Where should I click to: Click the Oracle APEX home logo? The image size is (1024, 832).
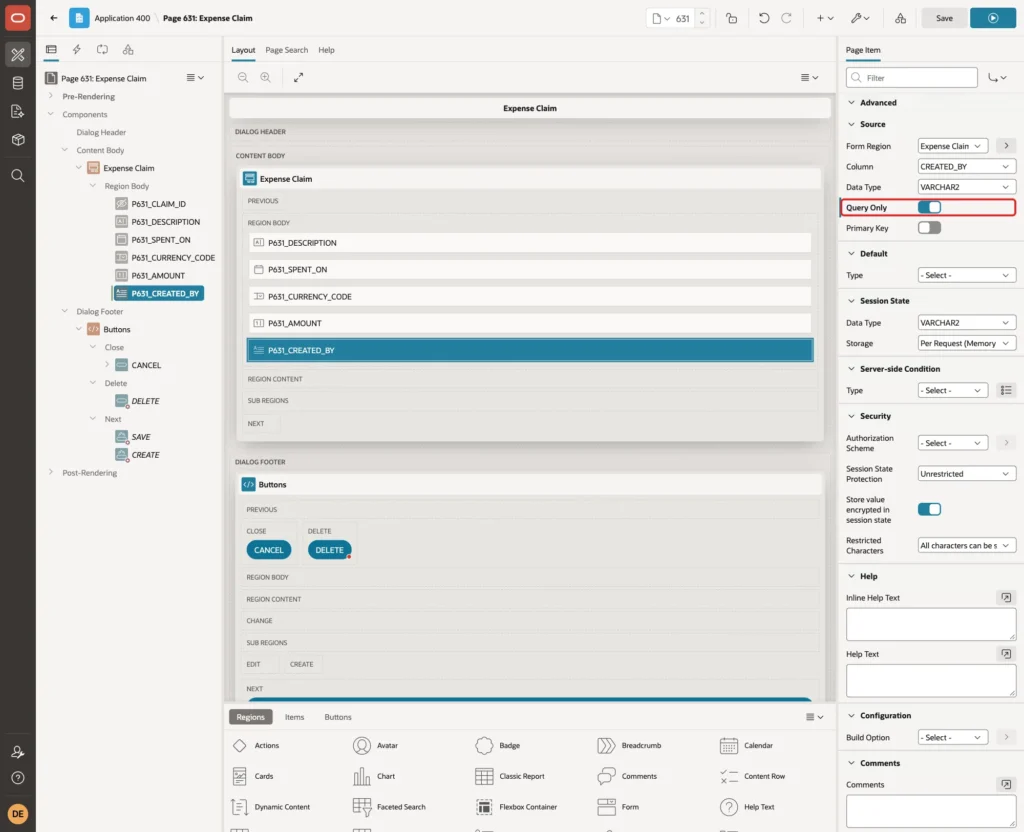click(x=18, y=18)
